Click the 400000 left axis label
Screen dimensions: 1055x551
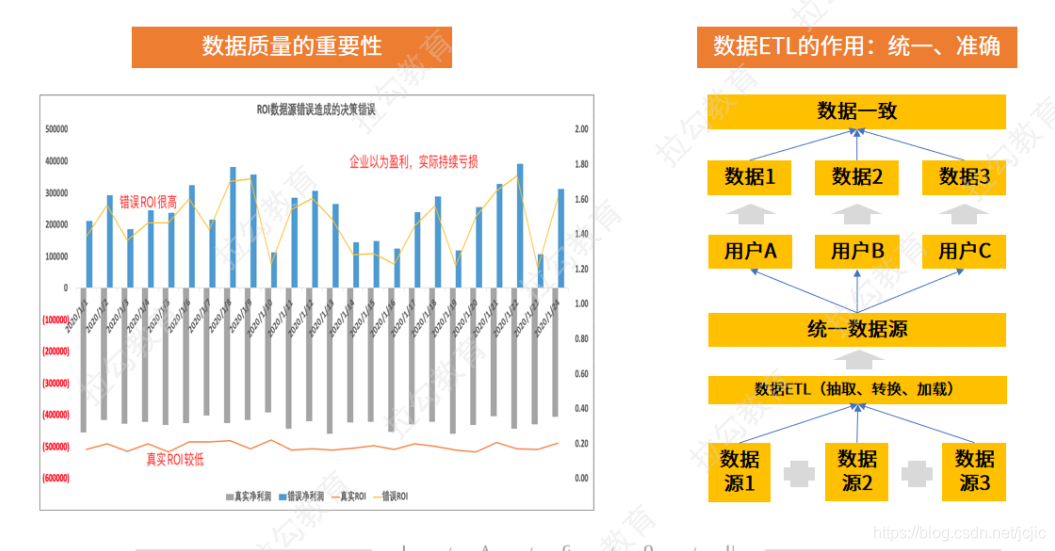(57, 161)
